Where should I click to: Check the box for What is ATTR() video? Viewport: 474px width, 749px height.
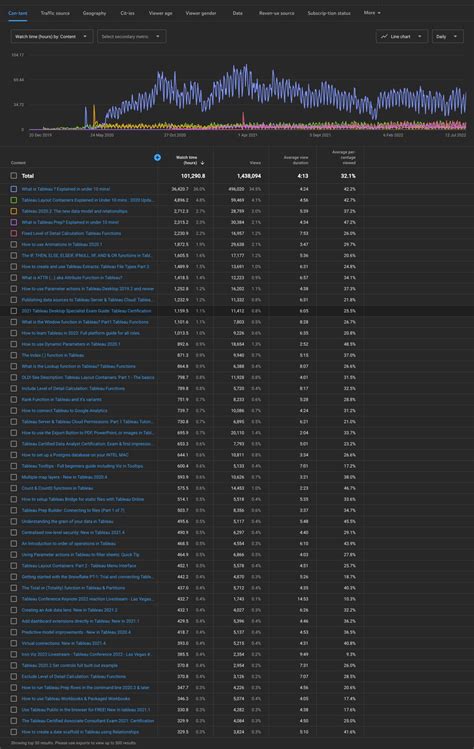pos(14,278)
